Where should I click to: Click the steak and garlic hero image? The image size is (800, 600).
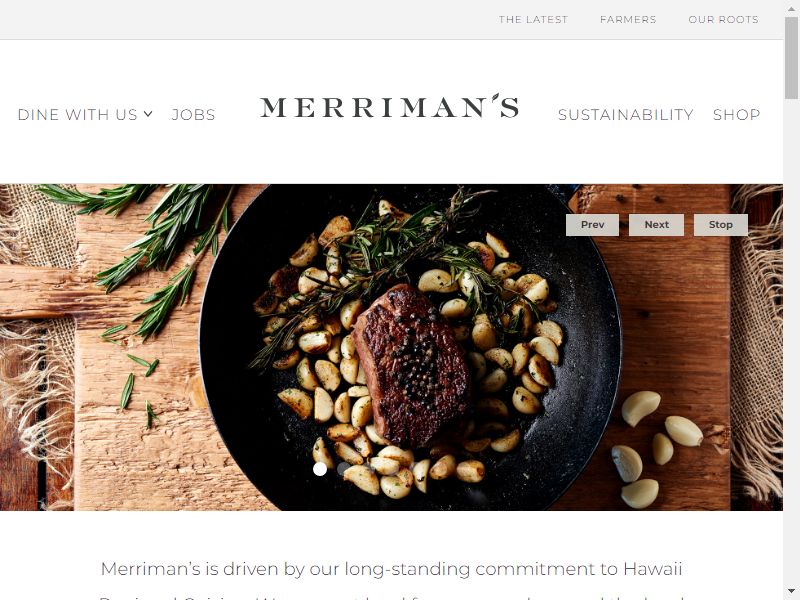[x=391, y=347]
